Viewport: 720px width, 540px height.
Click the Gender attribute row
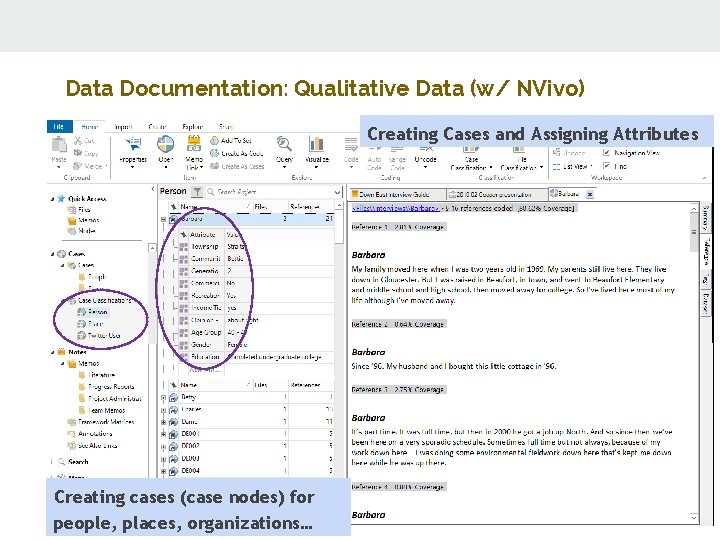tap(256, 345)
